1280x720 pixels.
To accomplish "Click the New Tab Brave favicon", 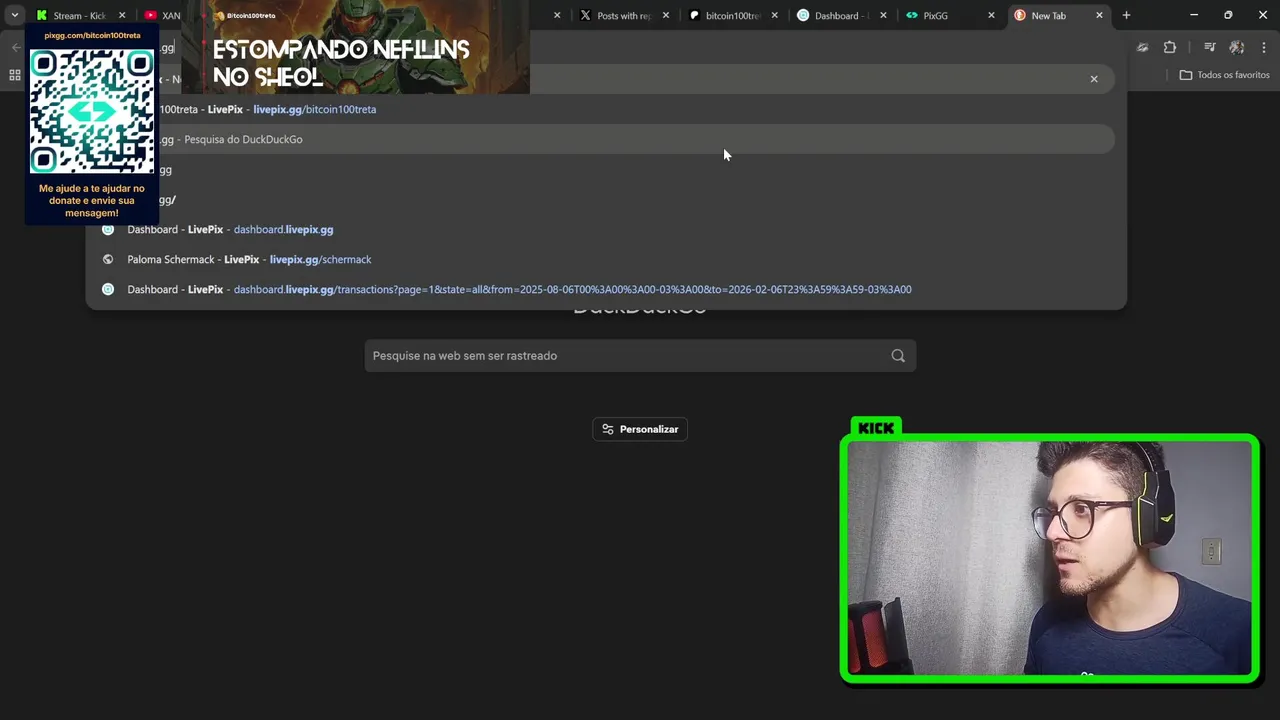I will (1019, 15).
